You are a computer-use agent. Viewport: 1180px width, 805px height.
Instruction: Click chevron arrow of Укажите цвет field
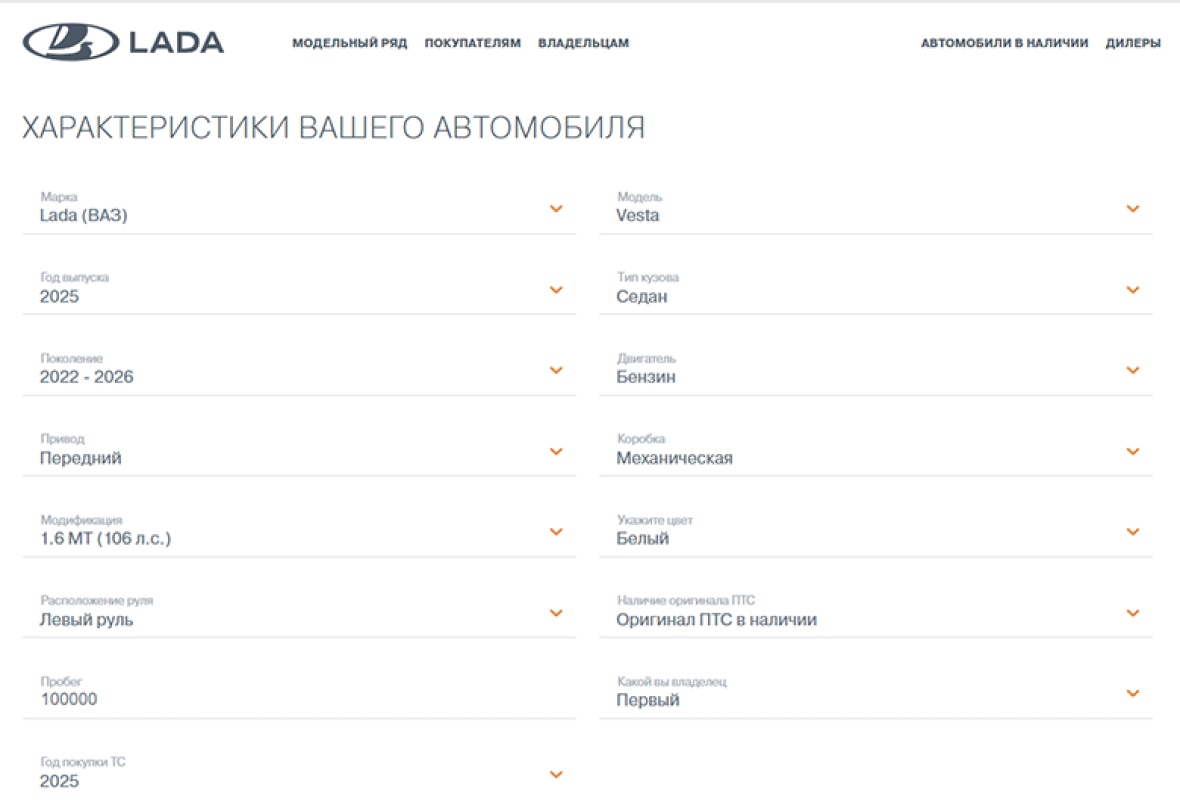point(1133,532)
